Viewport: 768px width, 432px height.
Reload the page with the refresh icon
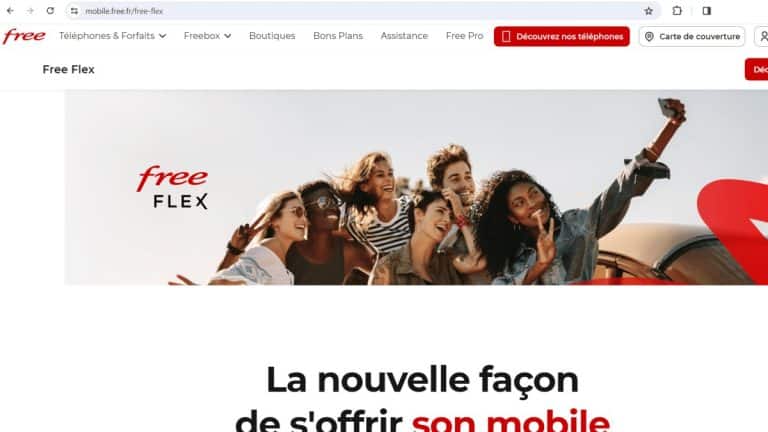point(50,11)
